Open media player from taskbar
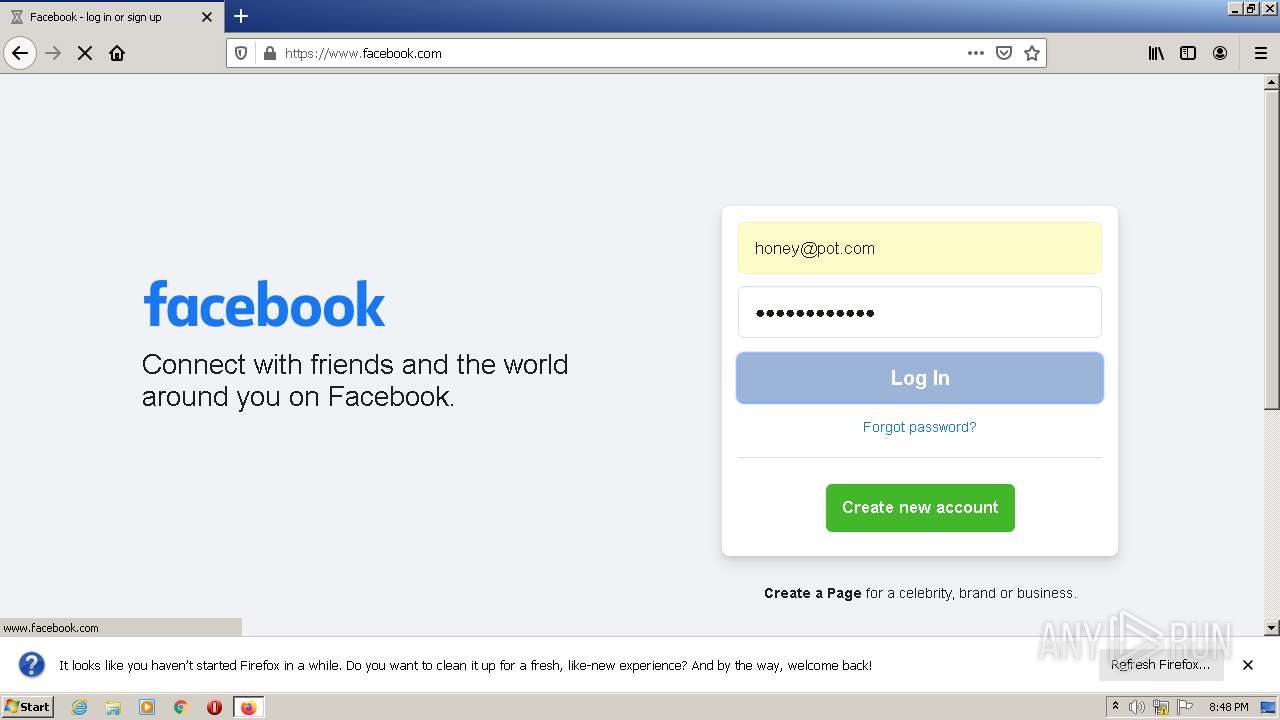 coord(147,707)
